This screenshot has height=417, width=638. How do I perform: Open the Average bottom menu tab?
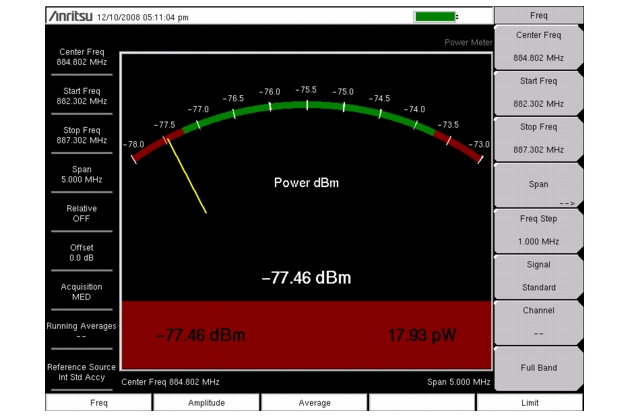pyautogui.click(x=314, y=401)
